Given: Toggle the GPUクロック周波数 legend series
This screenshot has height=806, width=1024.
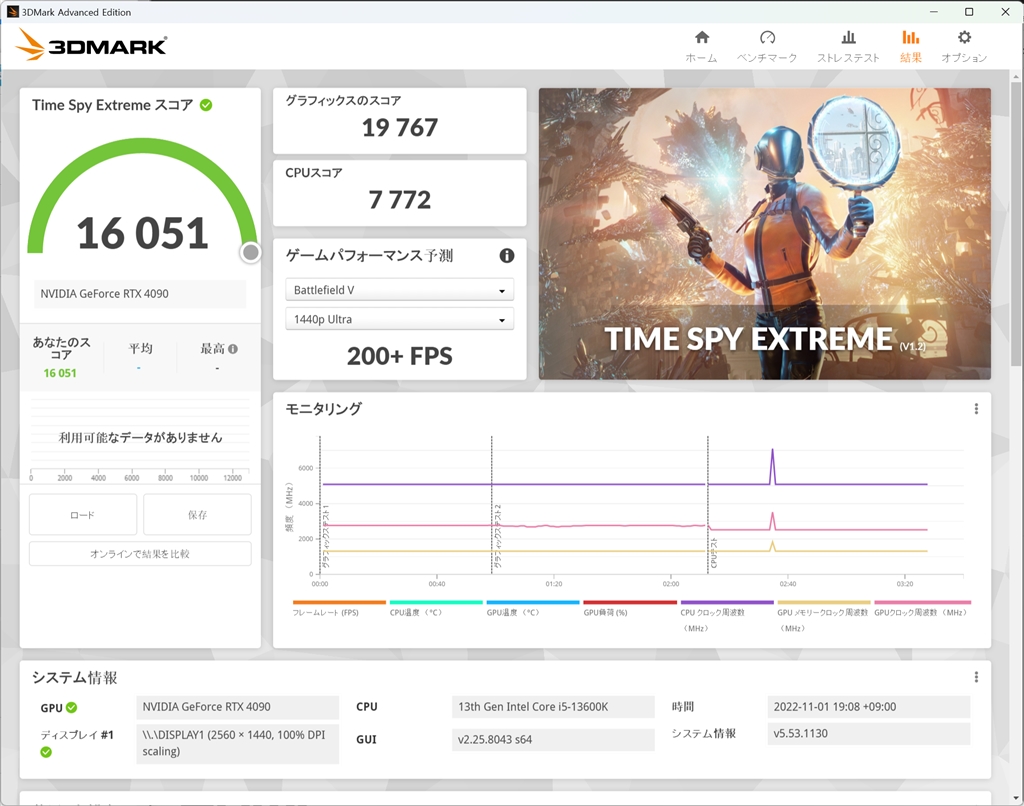Looking at the screenshot, I should (x=922, y=609).
